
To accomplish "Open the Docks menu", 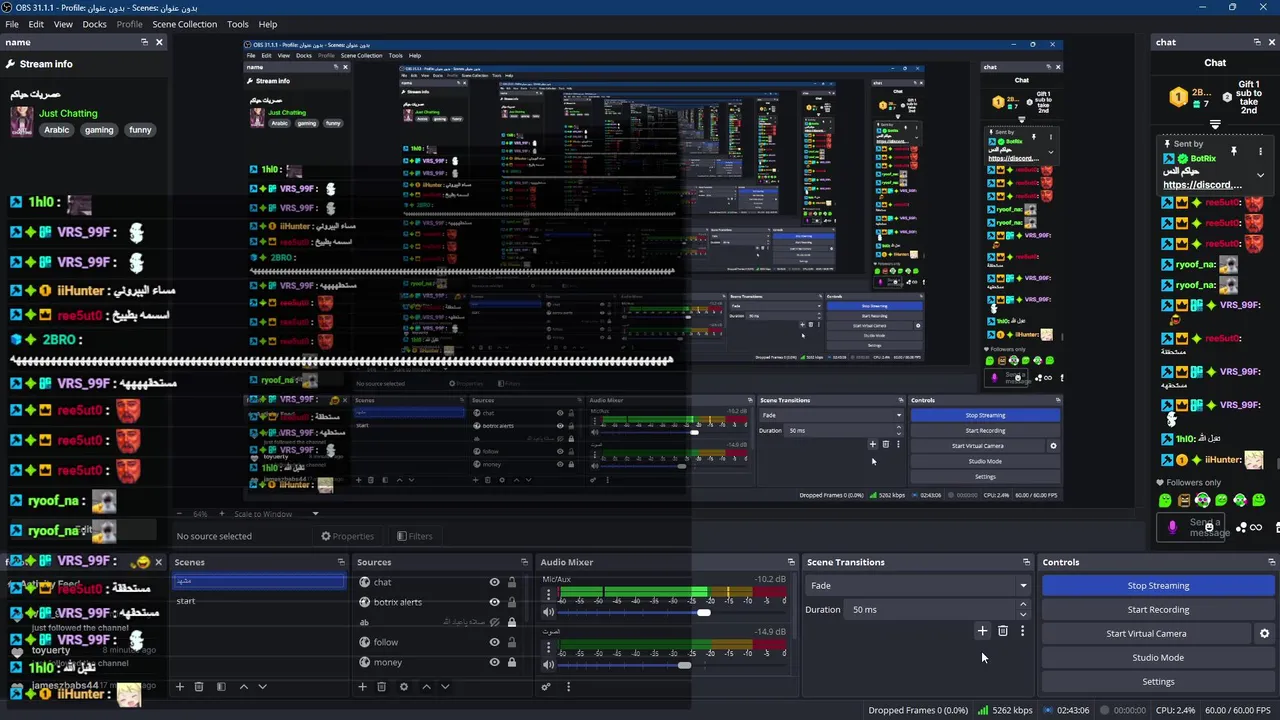I will pyautogui.click(x=94, y=24).
